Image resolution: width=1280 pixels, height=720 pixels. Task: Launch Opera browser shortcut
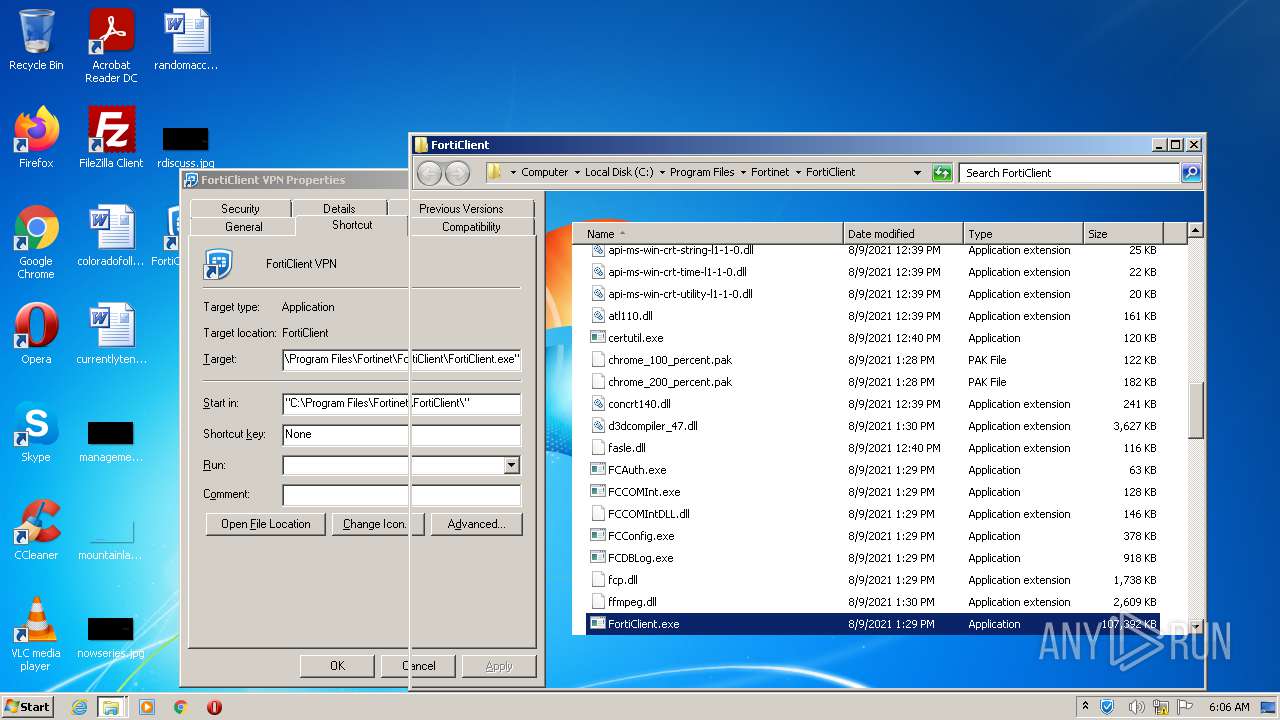click(x=36, y=334)
